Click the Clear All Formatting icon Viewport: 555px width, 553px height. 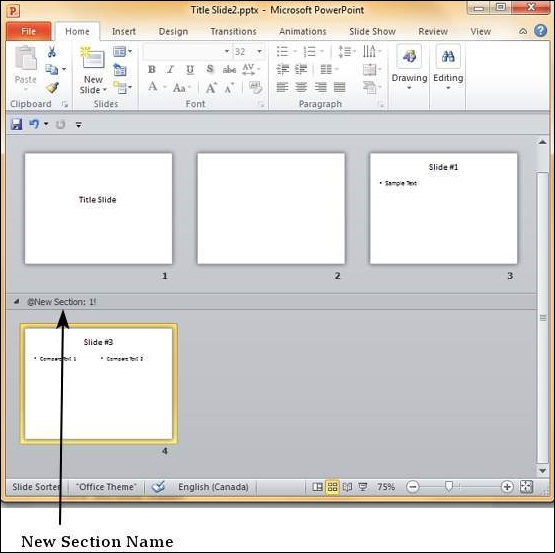(x=255, y=87)
